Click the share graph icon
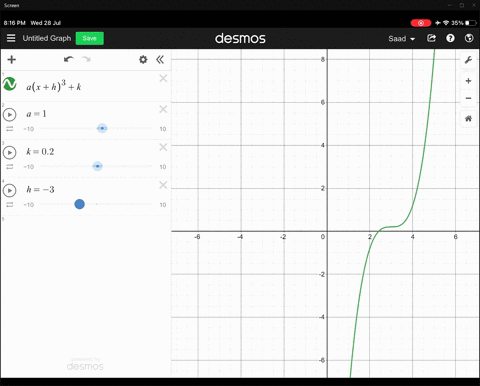480x386 pixels. pyautogui.click(x=431, y=38)
